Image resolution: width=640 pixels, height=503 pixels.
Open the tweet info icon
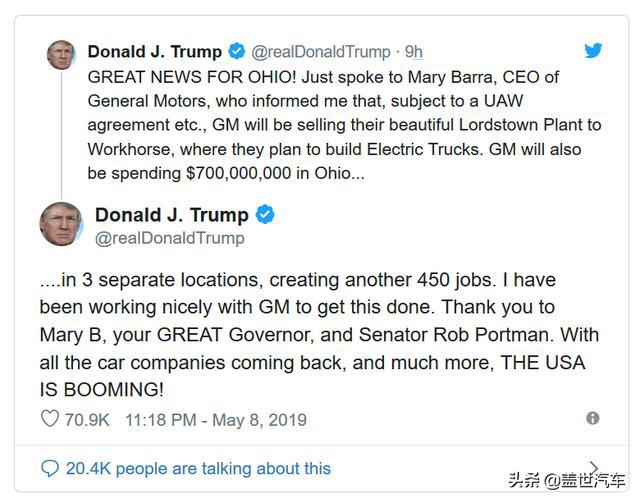click(593, 418)
